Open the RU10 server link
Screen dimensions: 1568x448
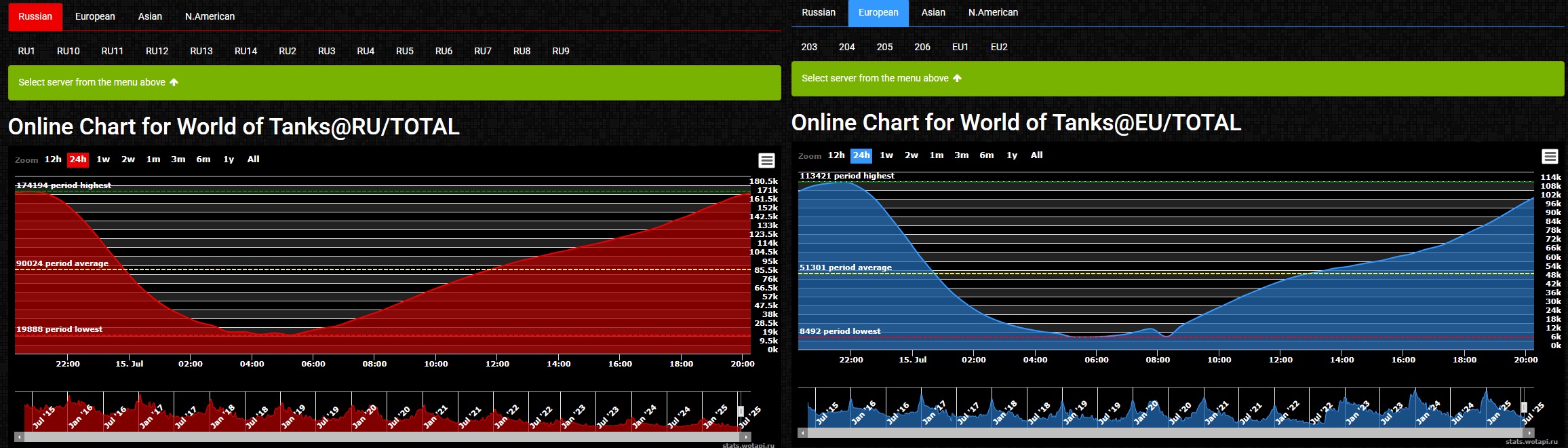click(x=68, y=51)
